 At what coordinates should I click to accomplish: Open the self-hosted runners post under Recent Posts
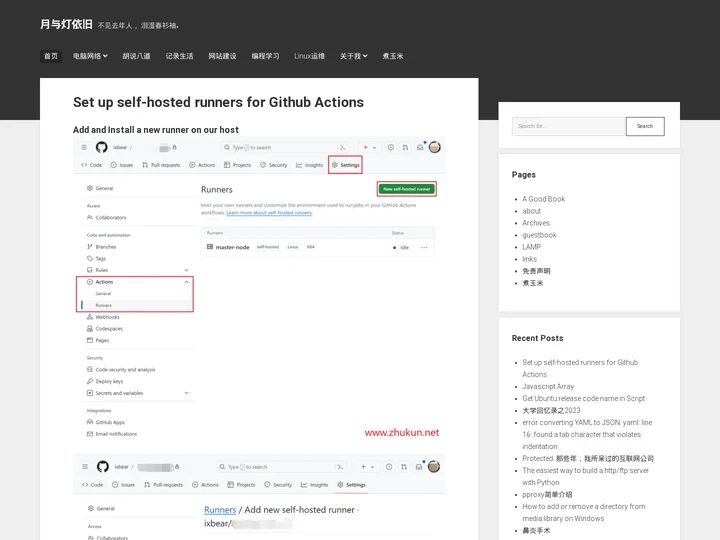click(580, 368)
